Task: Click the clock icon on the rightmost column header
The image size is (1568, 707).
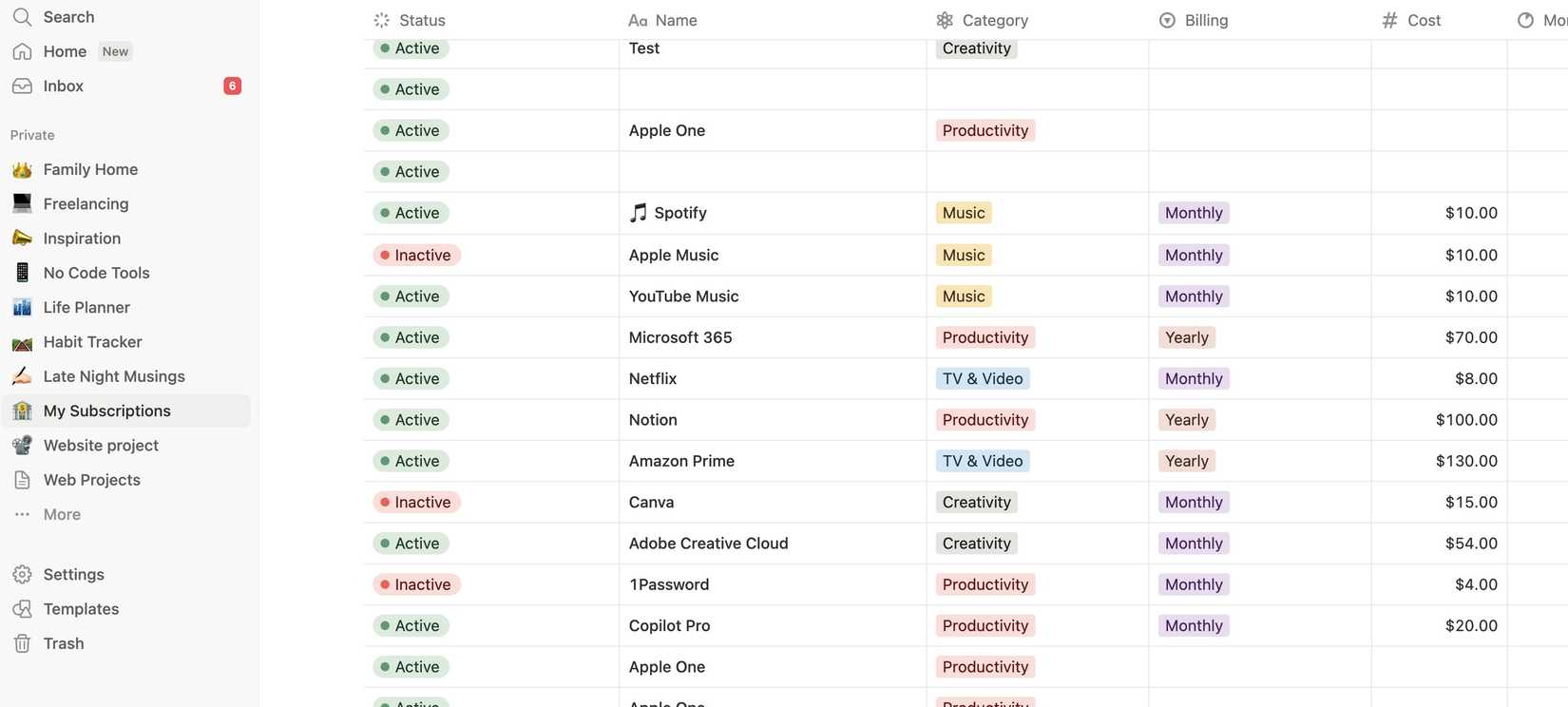Action: click(1526, 18)
